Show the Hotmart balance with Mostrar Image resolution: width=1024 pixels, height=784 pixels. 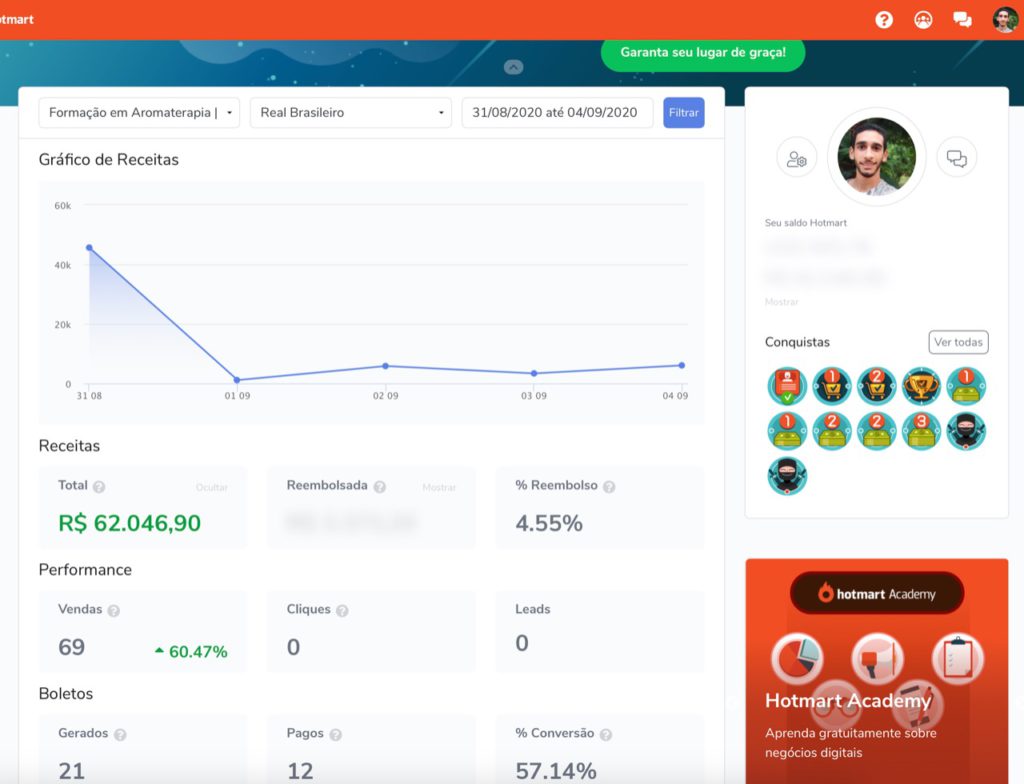click(782, 302)
